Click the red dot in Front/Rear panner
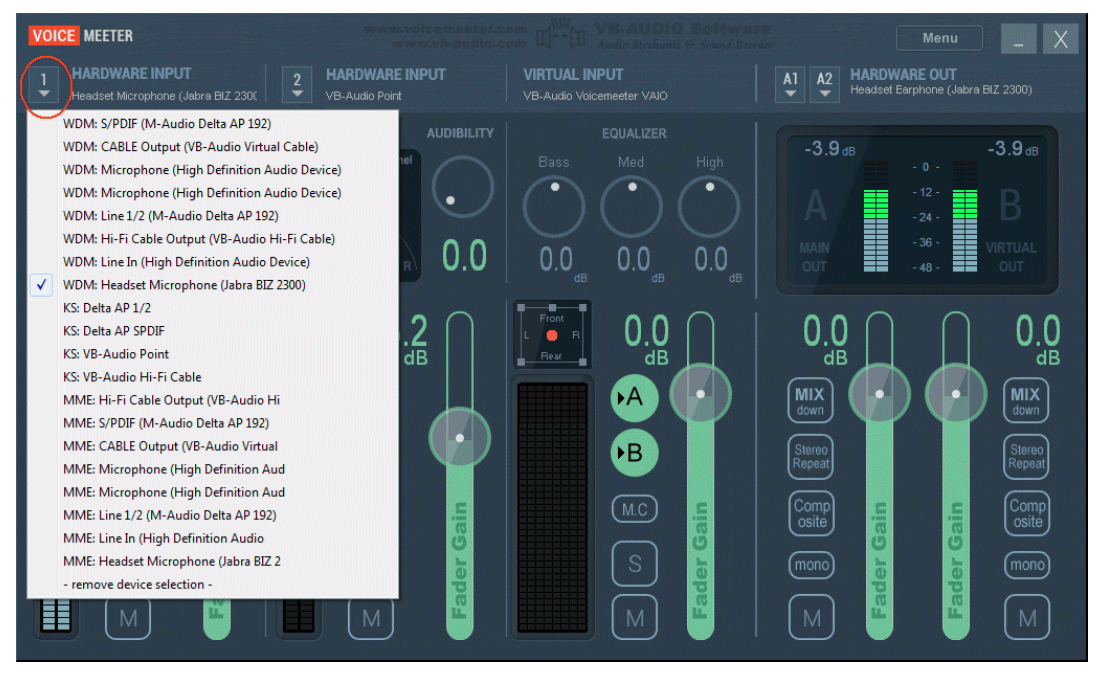 click(x=552, y=335)
